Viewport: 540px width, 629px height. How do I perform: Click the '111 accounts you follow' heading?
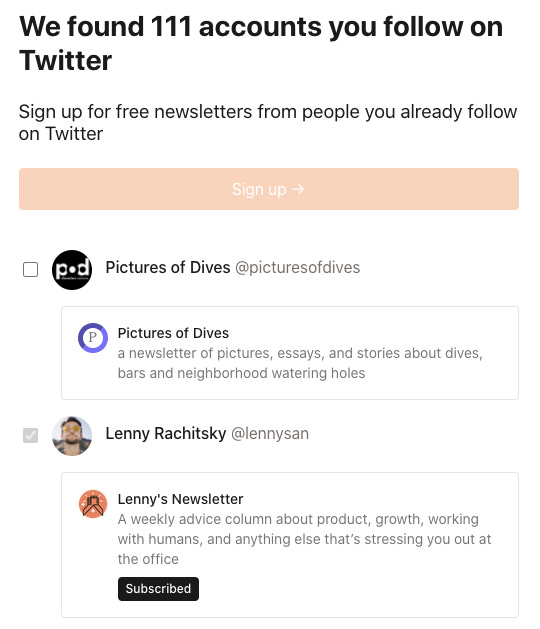[261, 43]
